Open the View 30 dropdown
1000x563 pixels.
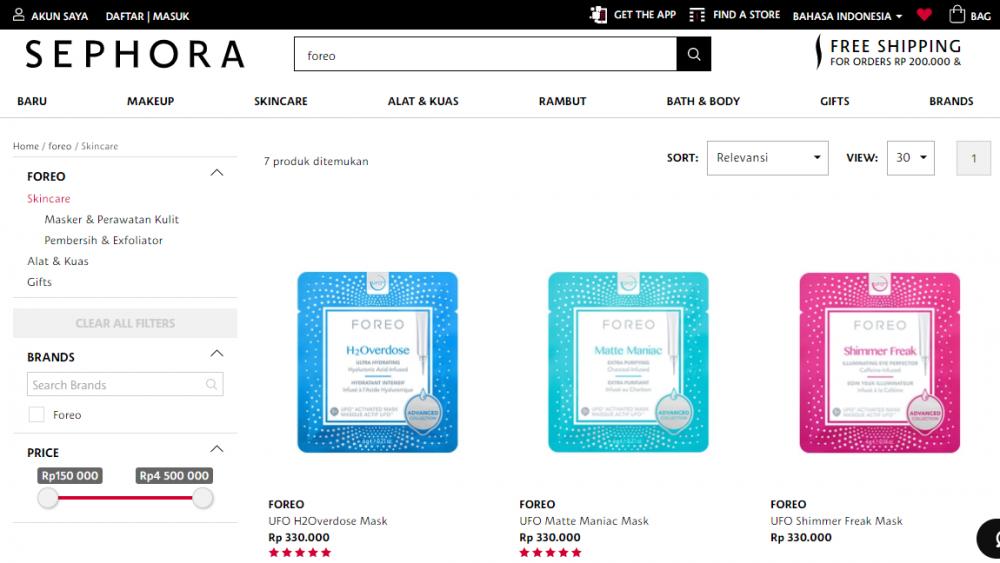911,158
